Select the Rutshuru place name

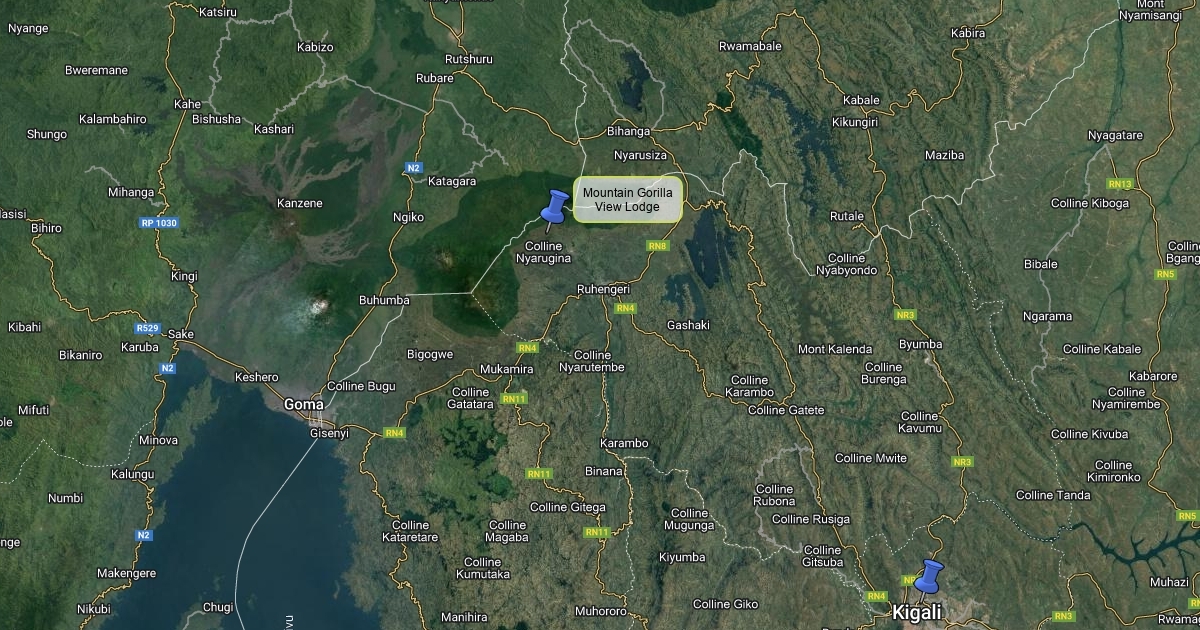469,59
